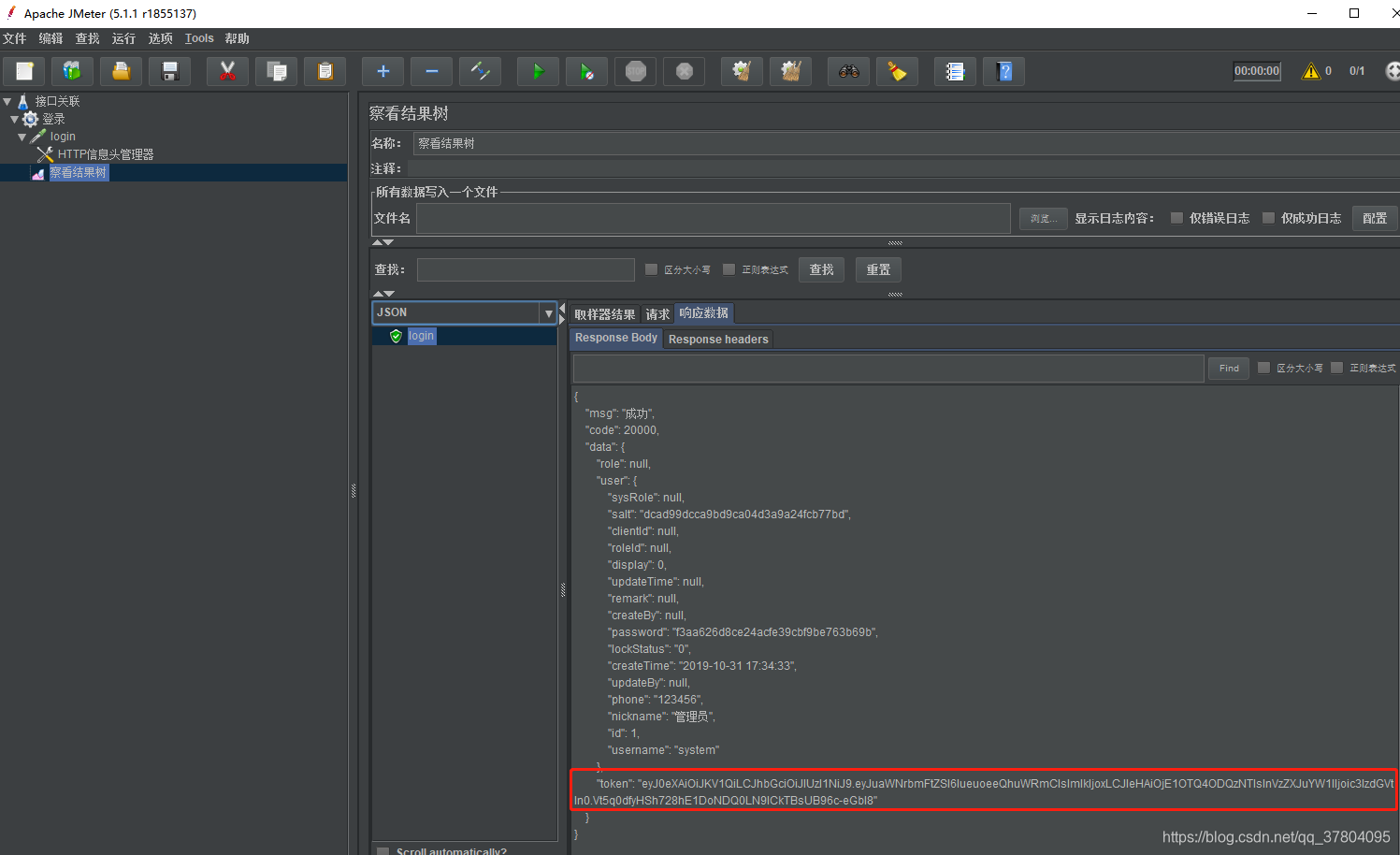
Task: Switch to 响应数据 tab
Action: pyautogui.click(x=704, y=313)
